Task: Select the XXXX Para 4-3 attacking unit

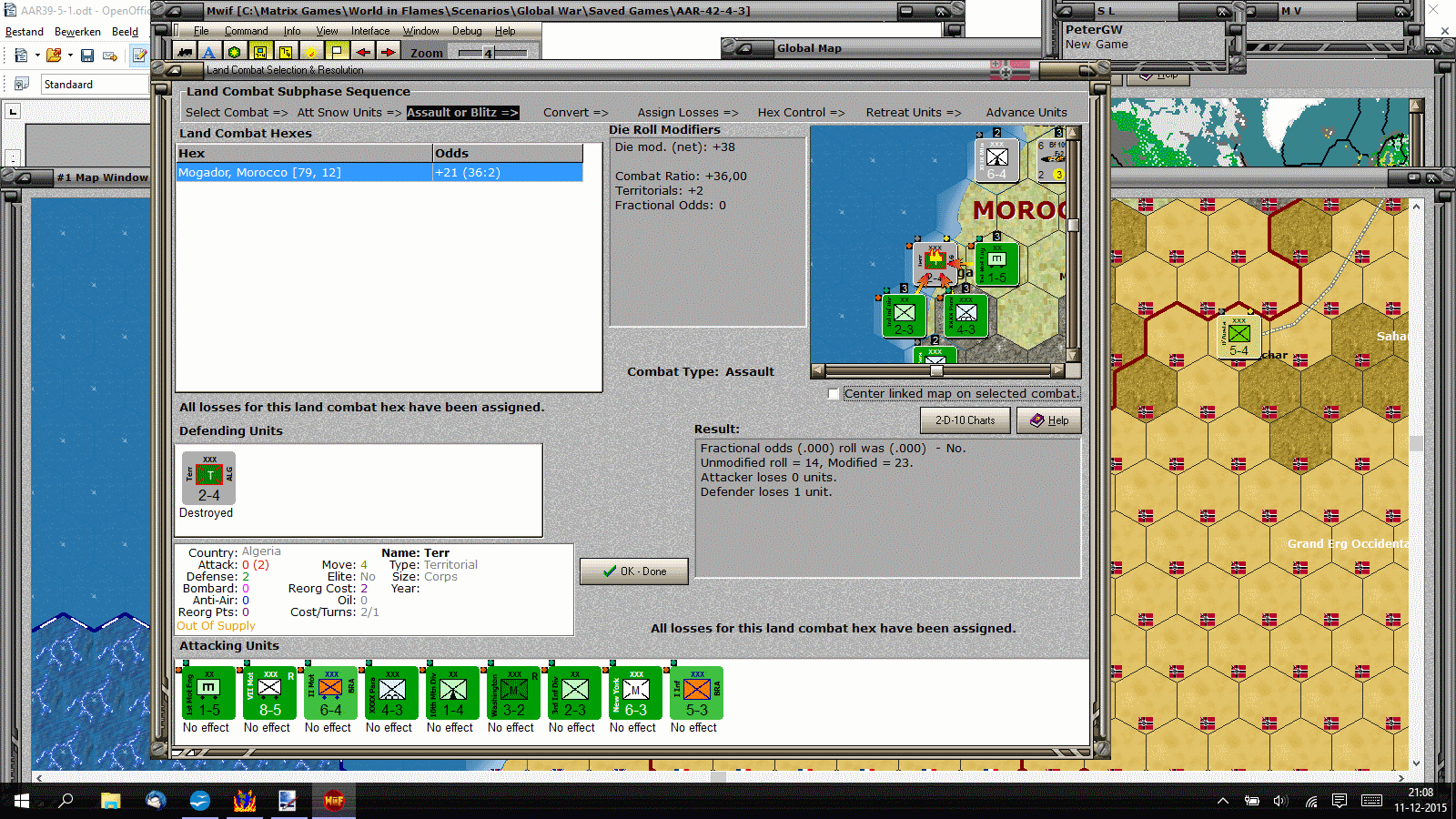Action: click(391, 693)
